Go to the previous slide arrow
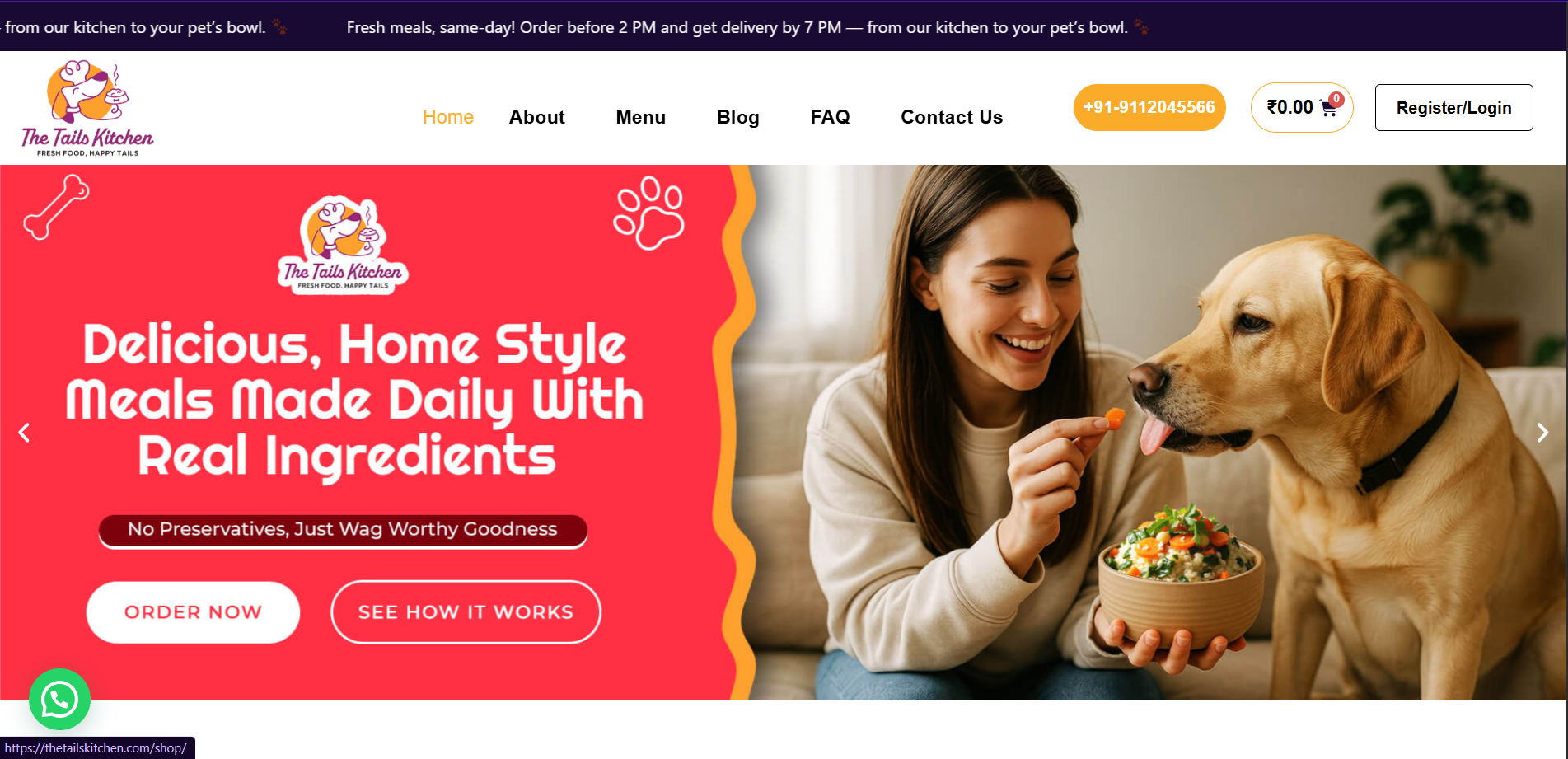The height and width of the screenshot is (759, 1568). tap(24, 433)
